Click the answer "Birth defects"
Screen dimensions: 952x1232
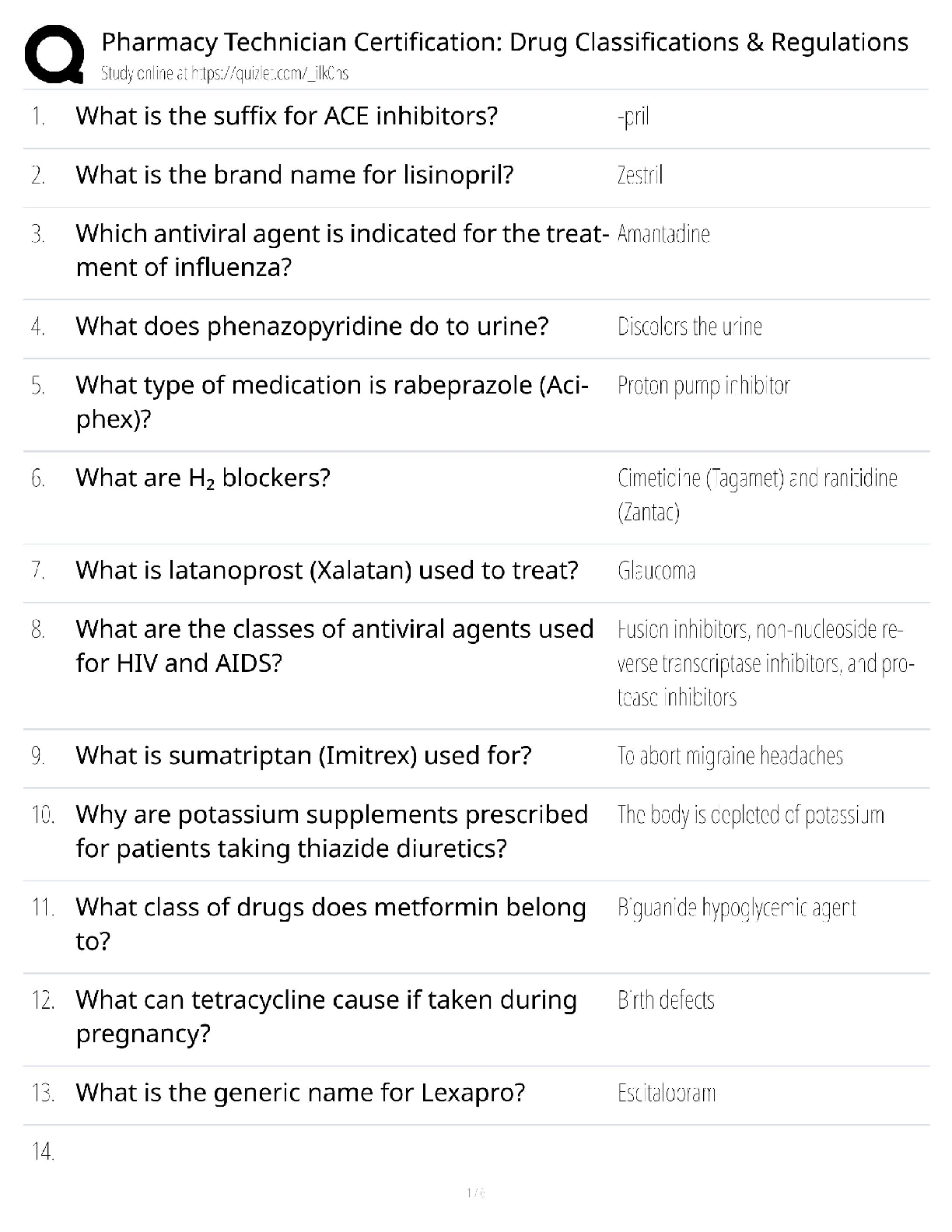[x=665, y=1000]
